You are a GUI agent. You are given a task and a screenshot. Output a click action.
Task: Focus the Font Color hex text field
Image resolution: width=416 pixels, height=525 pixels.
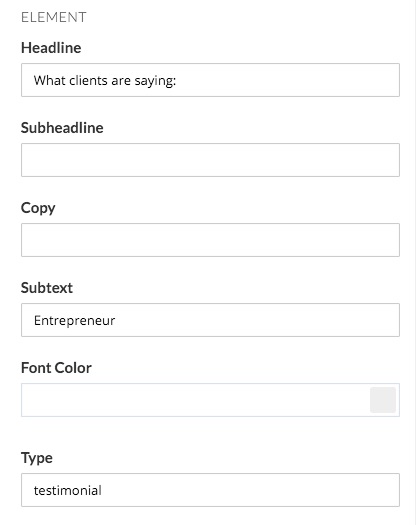195,400
